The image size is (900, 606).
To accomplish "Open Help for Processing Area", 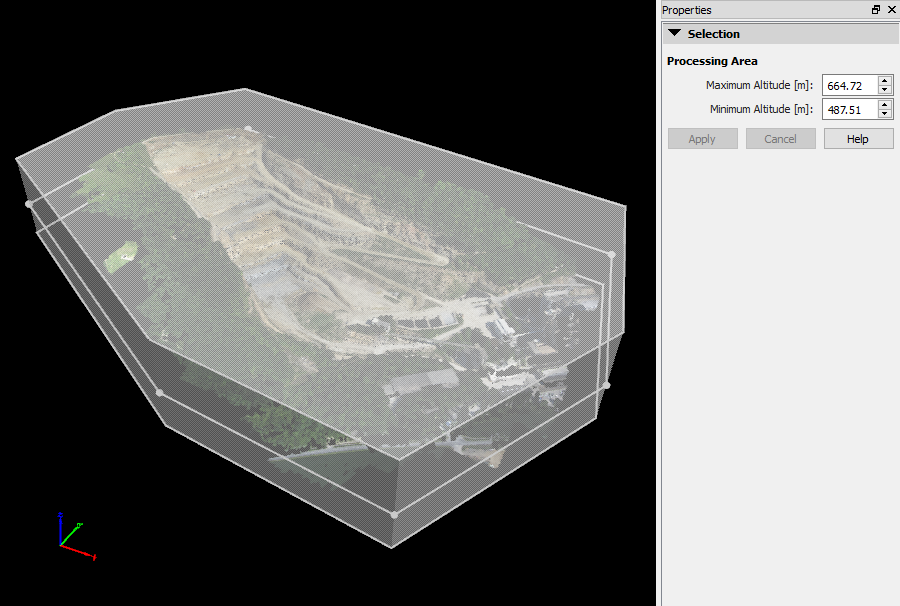I will (x=858, y=139).
